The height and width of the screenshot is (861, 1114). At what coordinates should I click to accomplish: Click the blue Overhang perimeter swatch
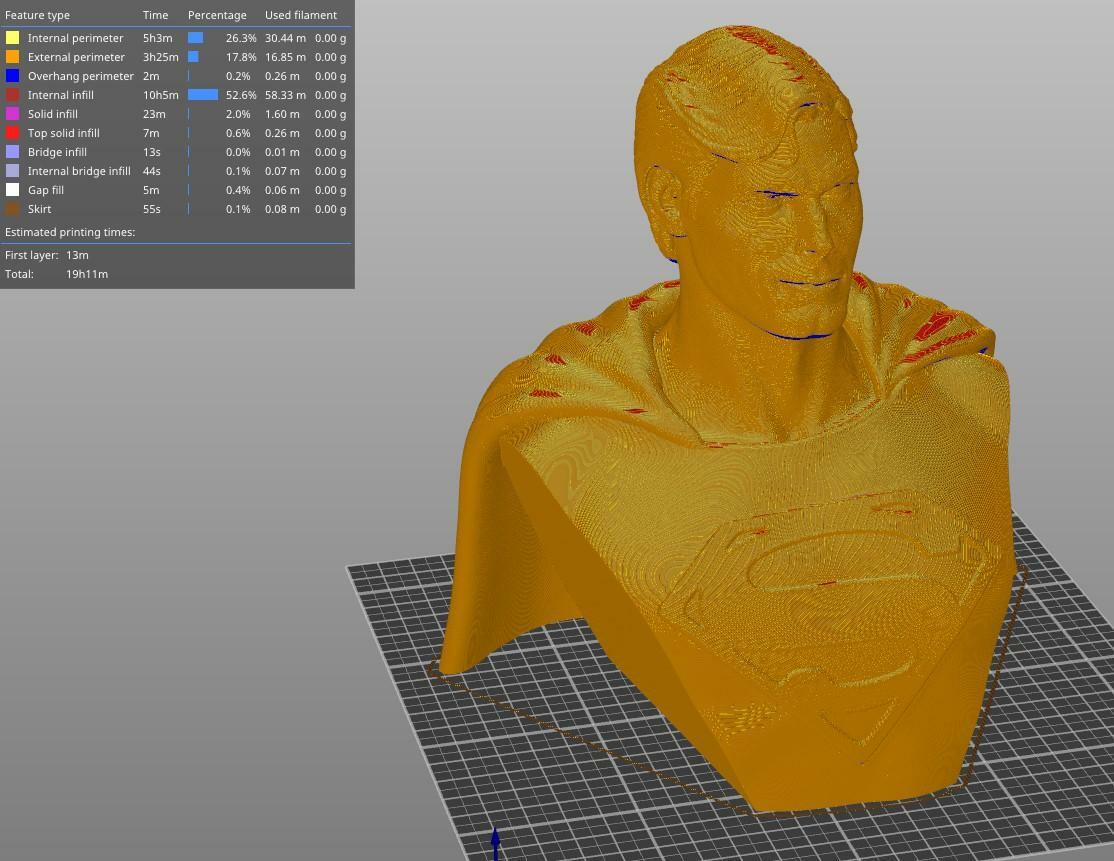12,76
